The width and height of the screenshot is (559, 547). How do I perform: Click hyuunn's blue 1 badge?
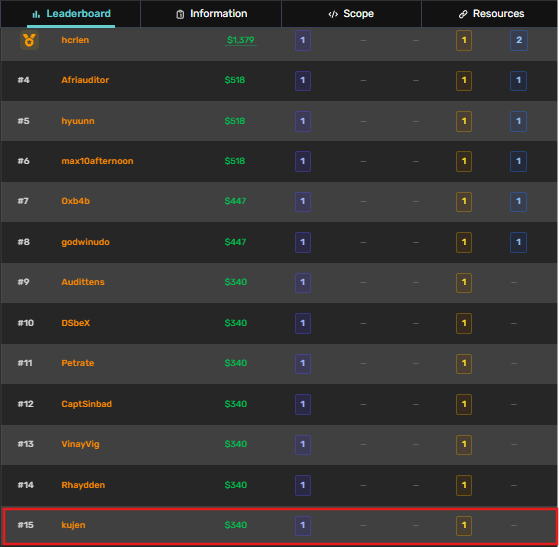519,121
